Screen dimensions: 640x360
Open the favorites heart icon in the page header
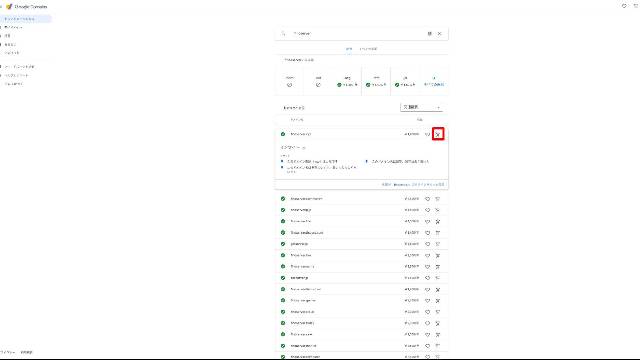(624, 6)
